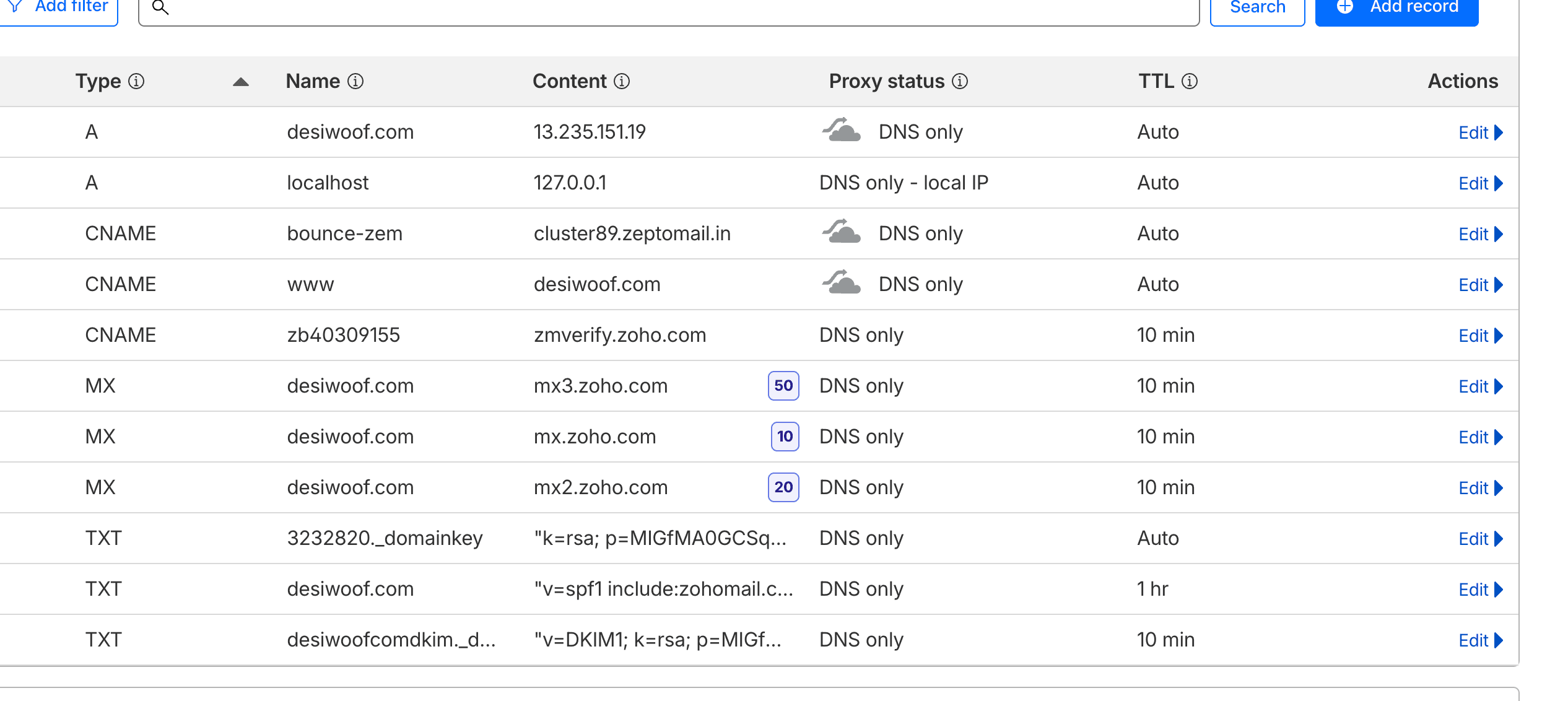This screenshot has height=701, width=1568.
Task: Click priority badge 50 on mx3.zoho.com
Action: (783, 386)
